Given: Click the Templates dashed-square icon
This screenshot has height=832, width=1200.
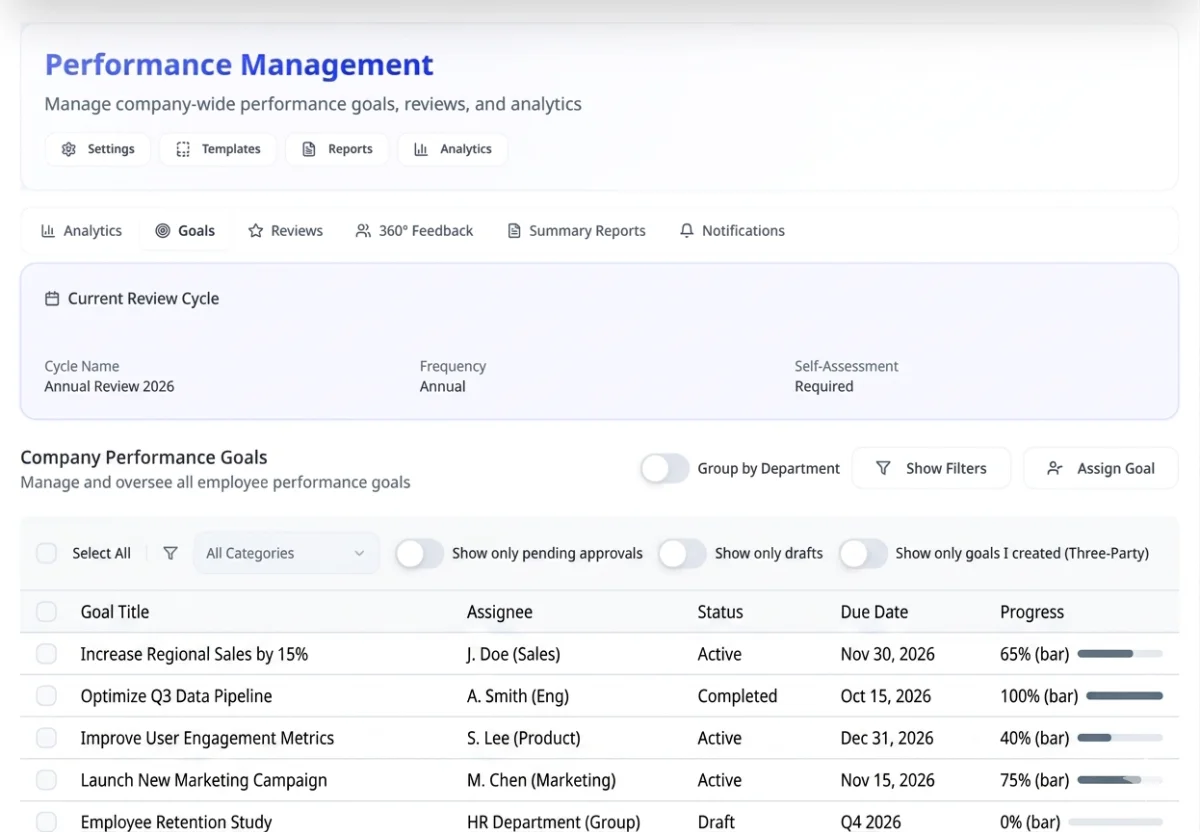Looking at the screenshot, I should coord(183,149).
